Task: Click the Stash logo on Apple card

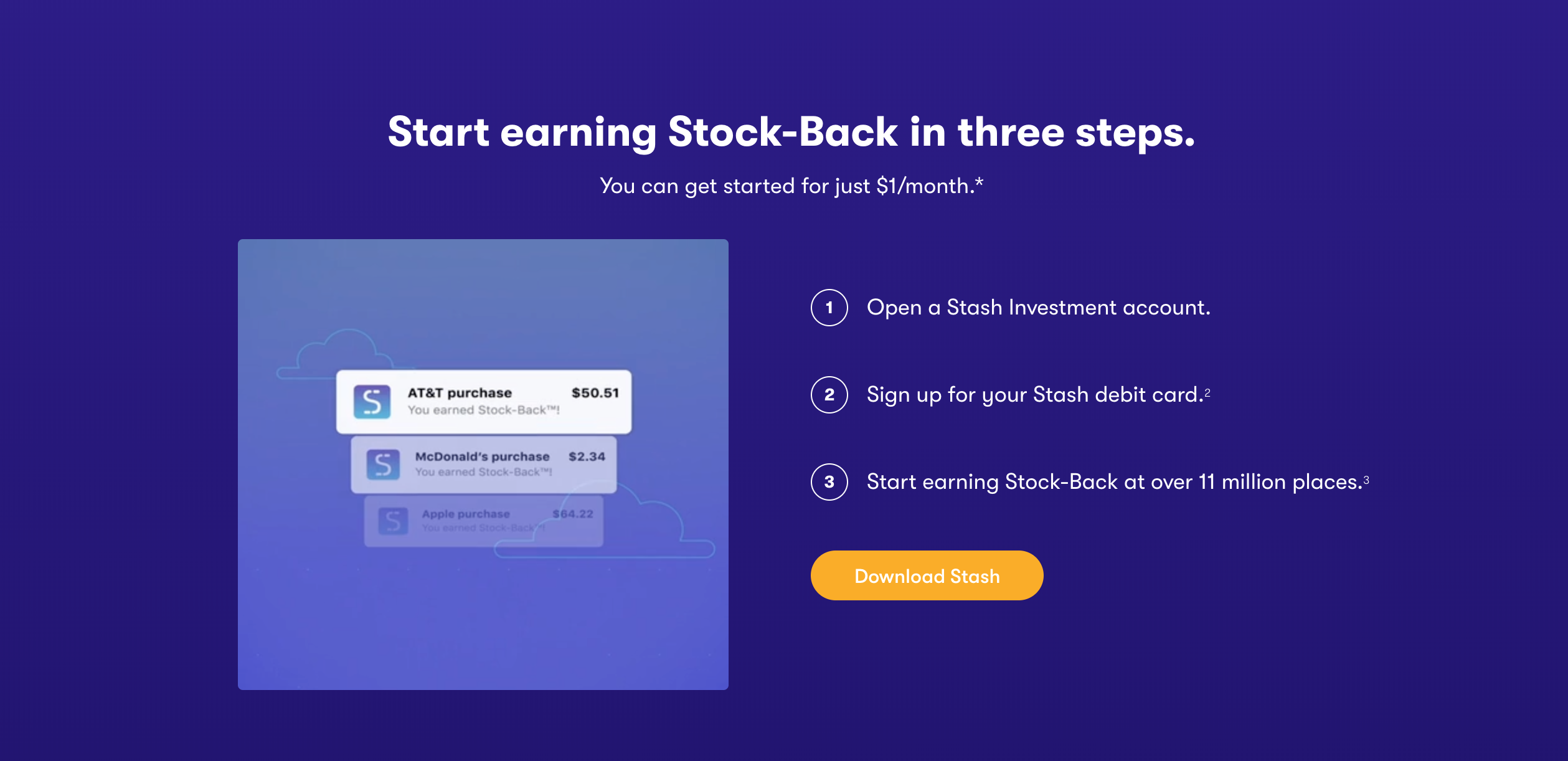Action: pyautogui.click(x=393, y=521)
